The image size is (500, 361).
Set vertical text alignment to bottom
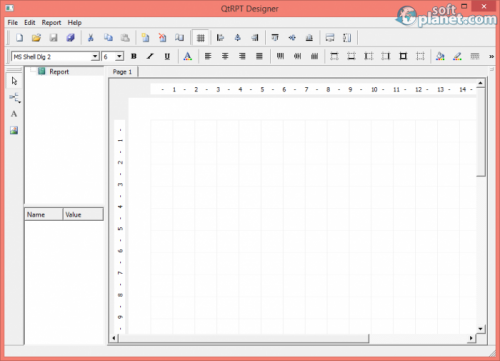tap(314, 56)
